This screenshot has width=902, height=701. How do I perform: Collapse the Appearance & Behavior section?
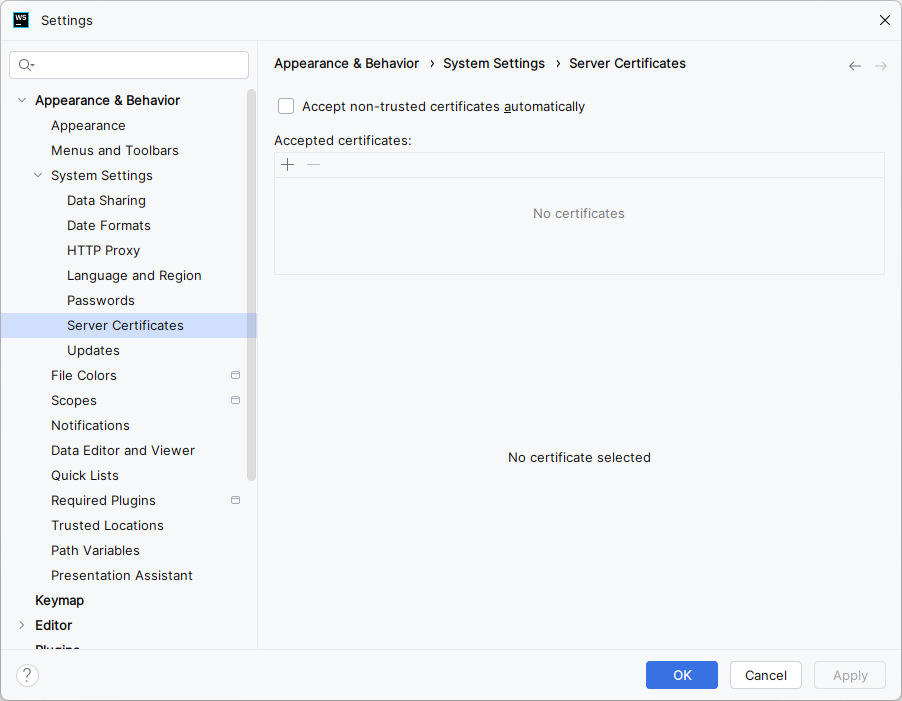(22, 100)
